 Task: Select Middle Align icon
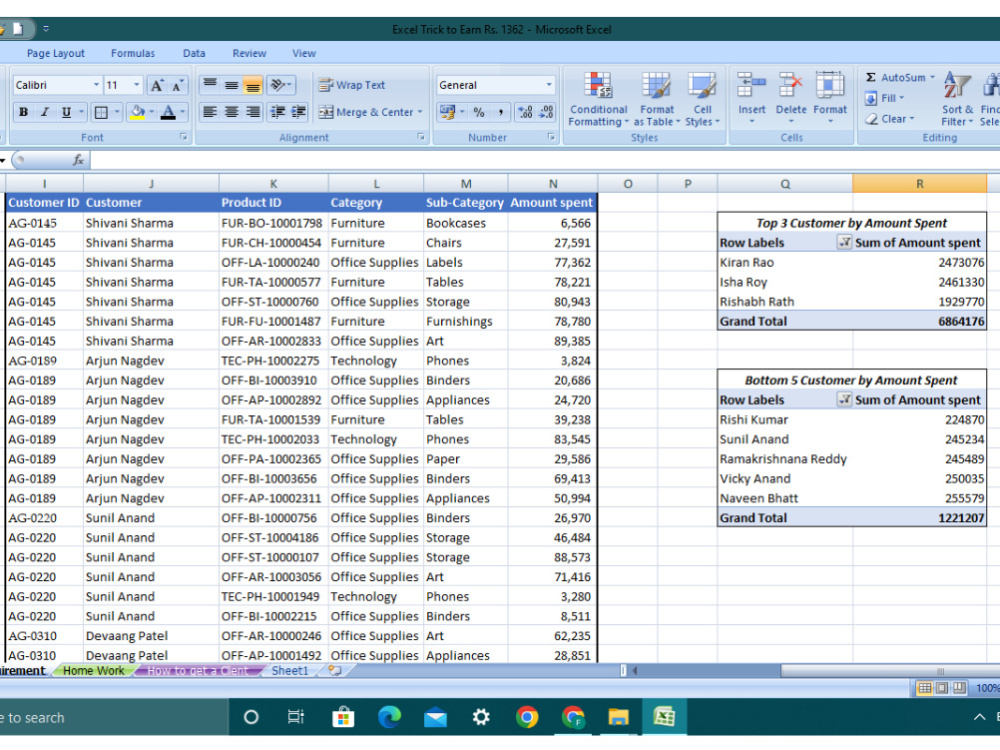click(232, 85)
